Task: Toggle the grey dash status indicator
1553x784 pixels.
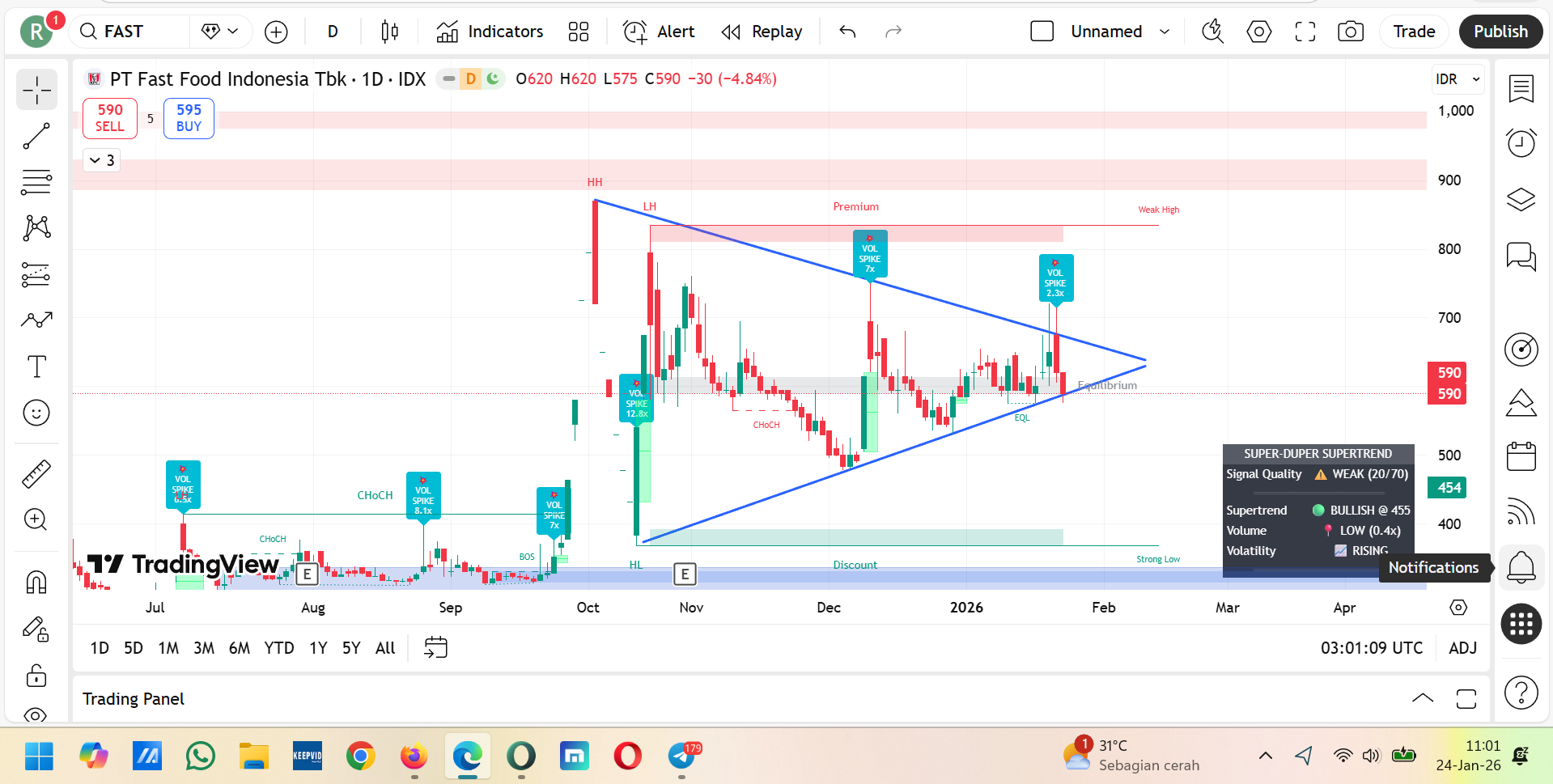Action: (448, 78)
